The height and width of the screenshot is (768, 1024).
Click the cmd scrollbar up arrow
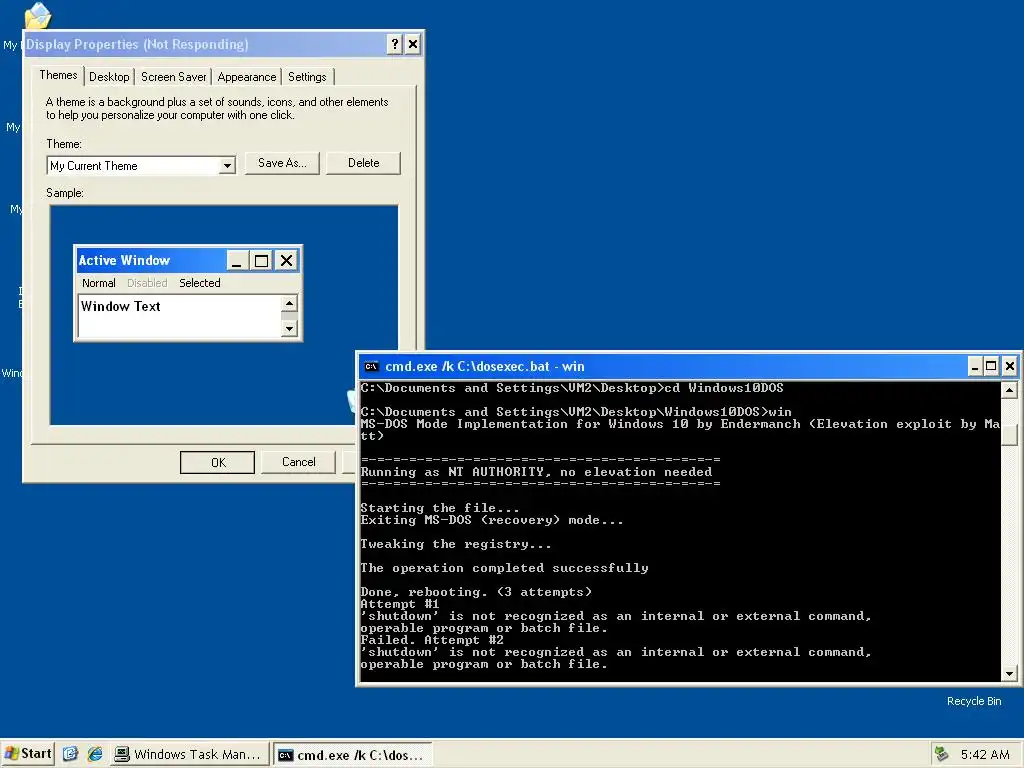tap(1010, 390)
